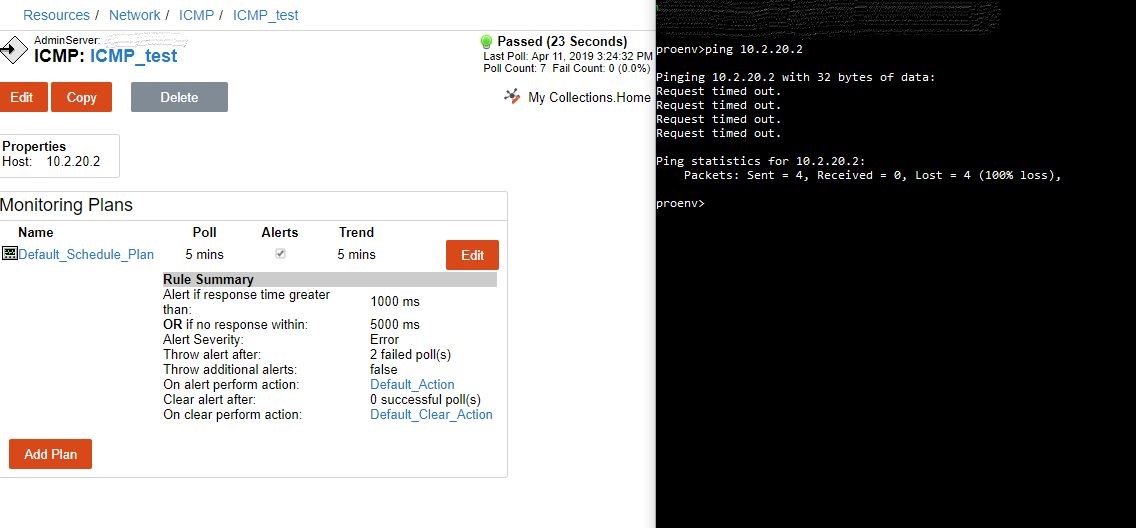
Task: Click the Monitoring Plans heading
Action: click(x=67, y=205)
